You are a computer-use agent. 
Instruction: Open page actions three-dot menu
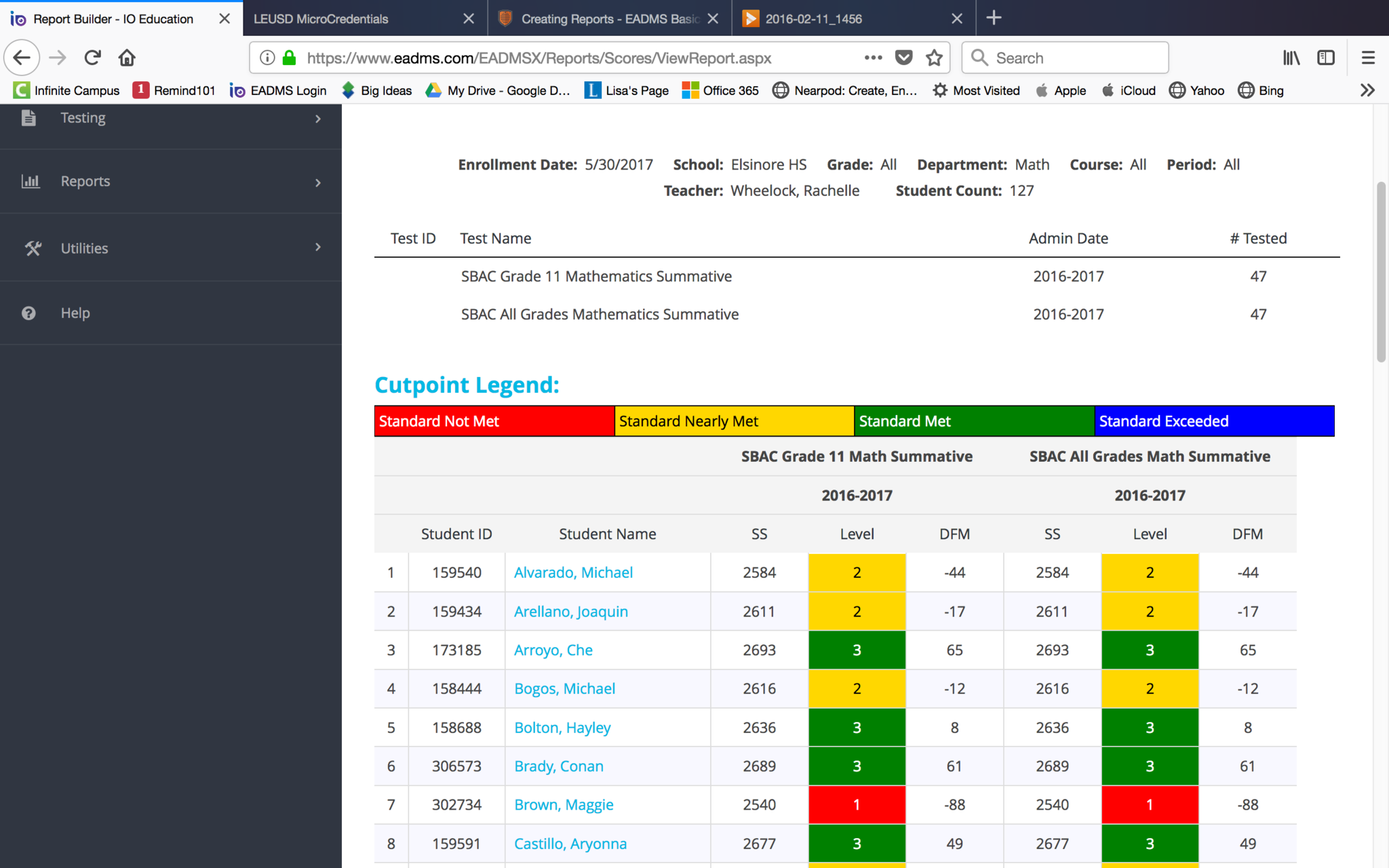coord(873,58)
